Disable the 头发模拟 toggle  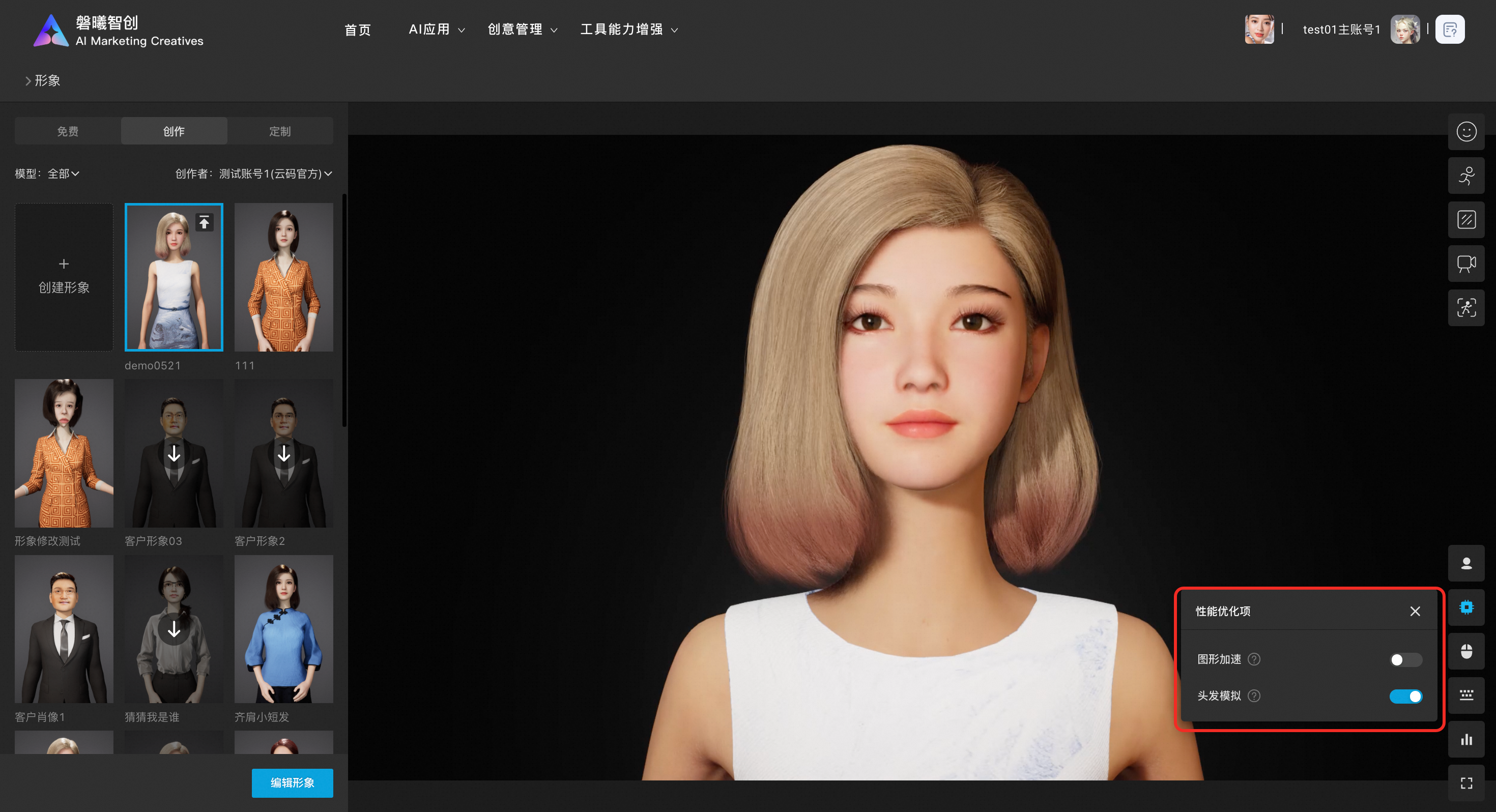(x=1405, y=697)
